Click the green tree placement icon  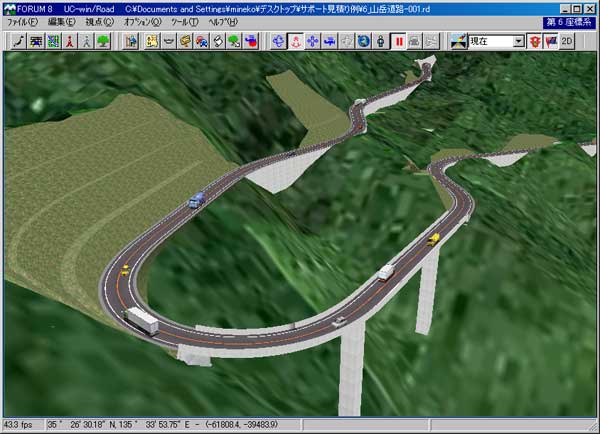coord(105,41)
